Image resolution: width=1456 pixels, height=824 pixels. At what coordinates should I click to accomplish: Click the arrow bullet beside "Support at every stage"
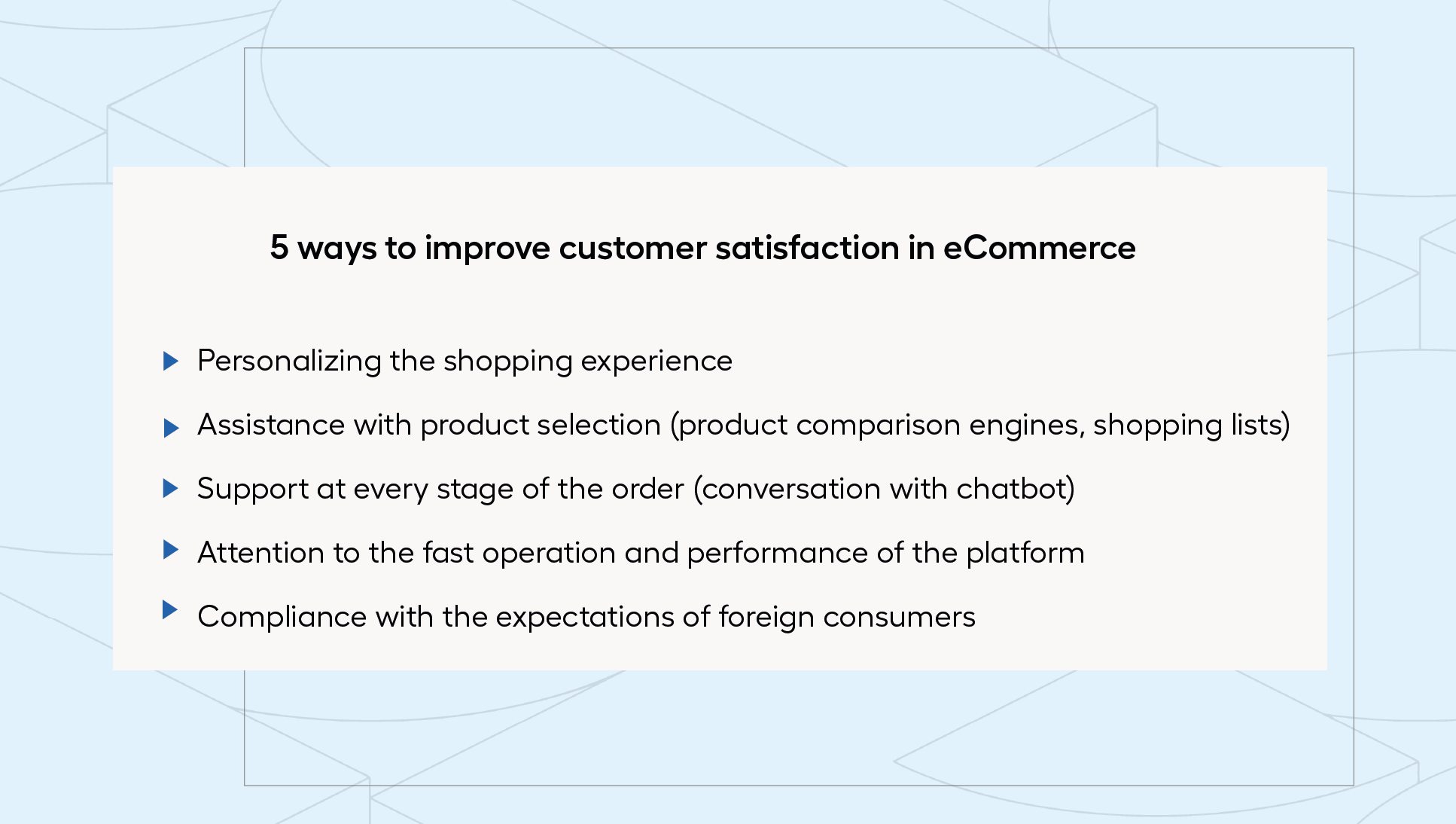171,489
